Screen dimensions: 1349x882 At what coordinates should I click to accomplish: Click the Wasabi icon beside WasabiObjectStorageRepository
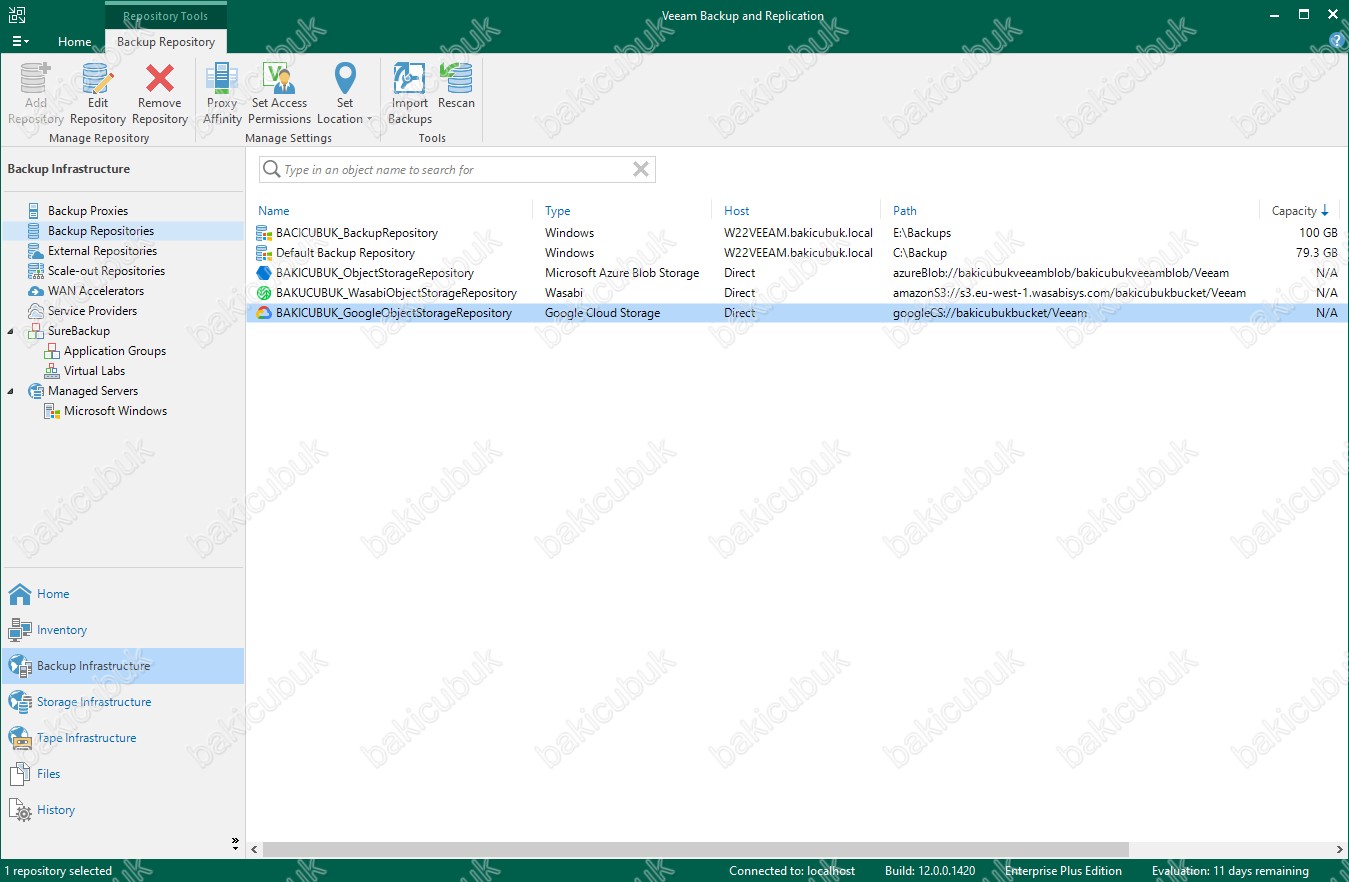(x=264, y=293)
